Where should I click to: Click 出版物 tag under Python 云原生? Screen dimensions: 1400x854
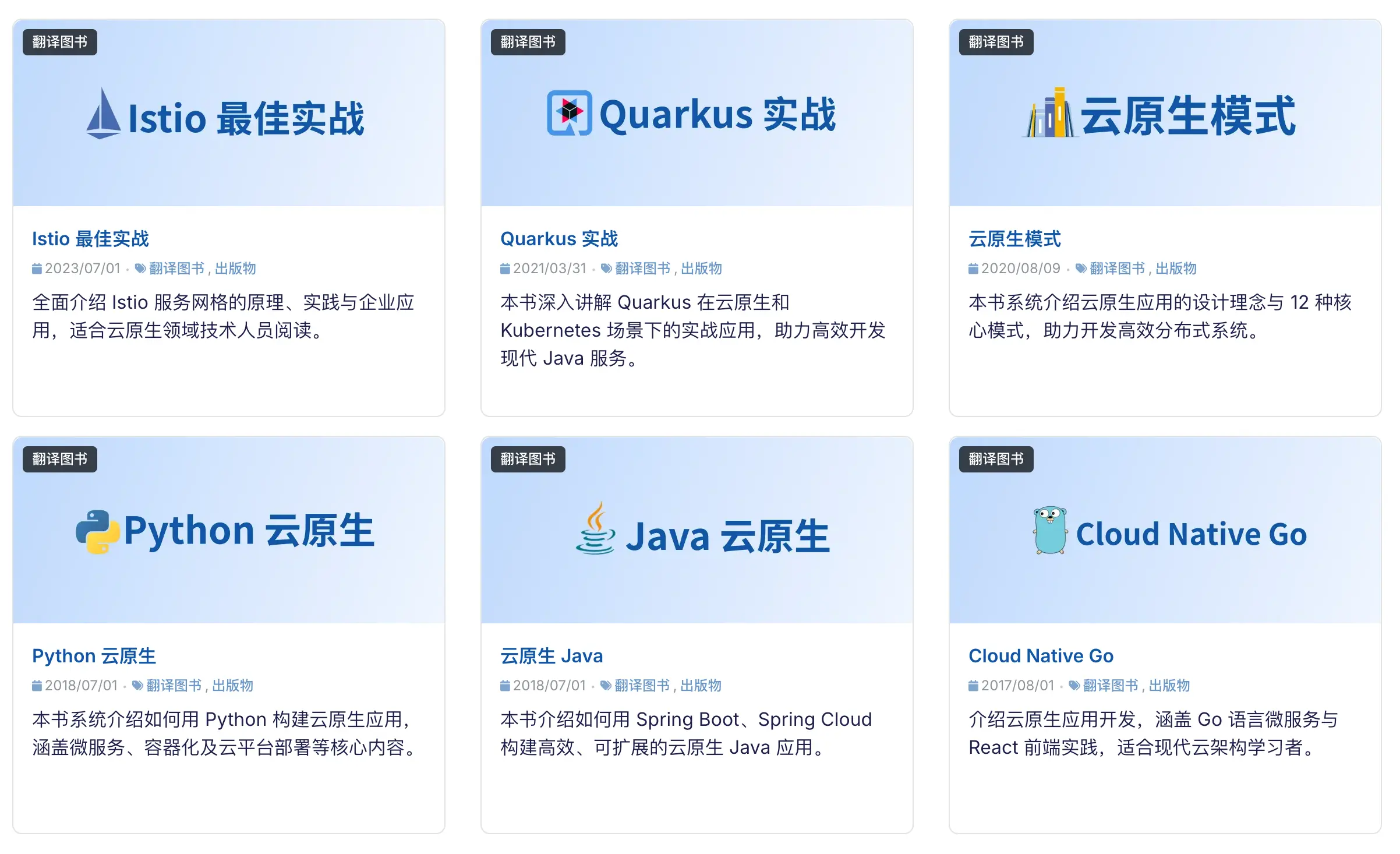(232, 686)
